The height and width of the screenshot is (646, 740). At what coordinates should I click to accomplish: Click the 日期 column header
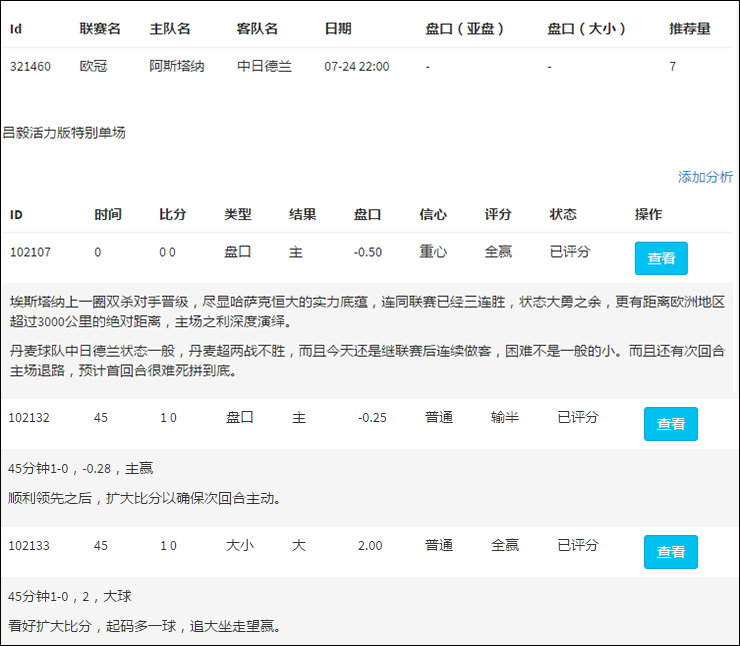coord(338,29)
